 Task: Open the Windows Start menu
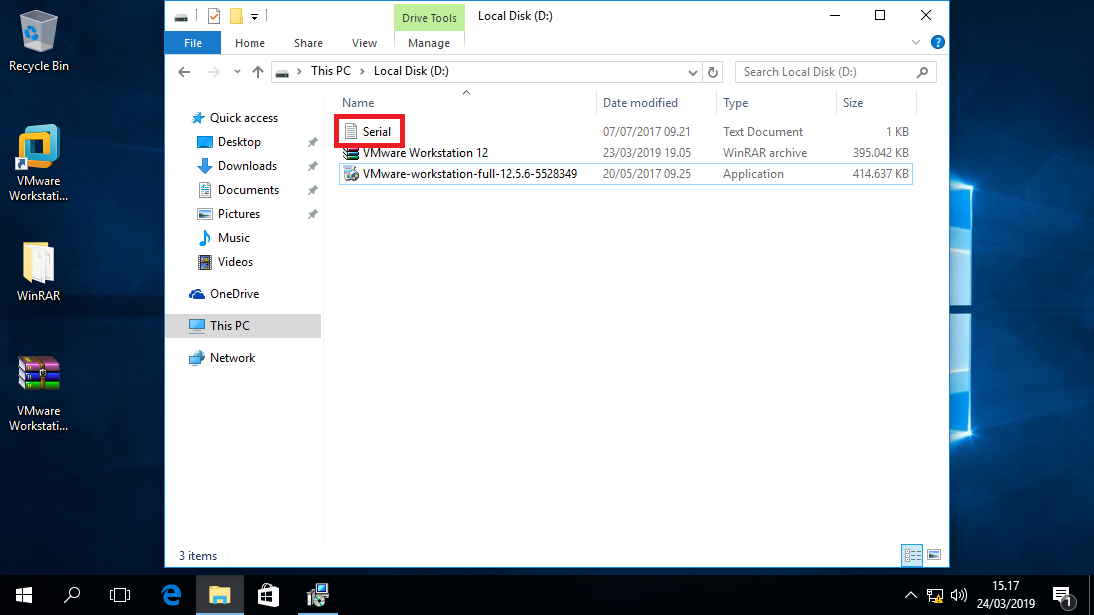click(24, 595)
